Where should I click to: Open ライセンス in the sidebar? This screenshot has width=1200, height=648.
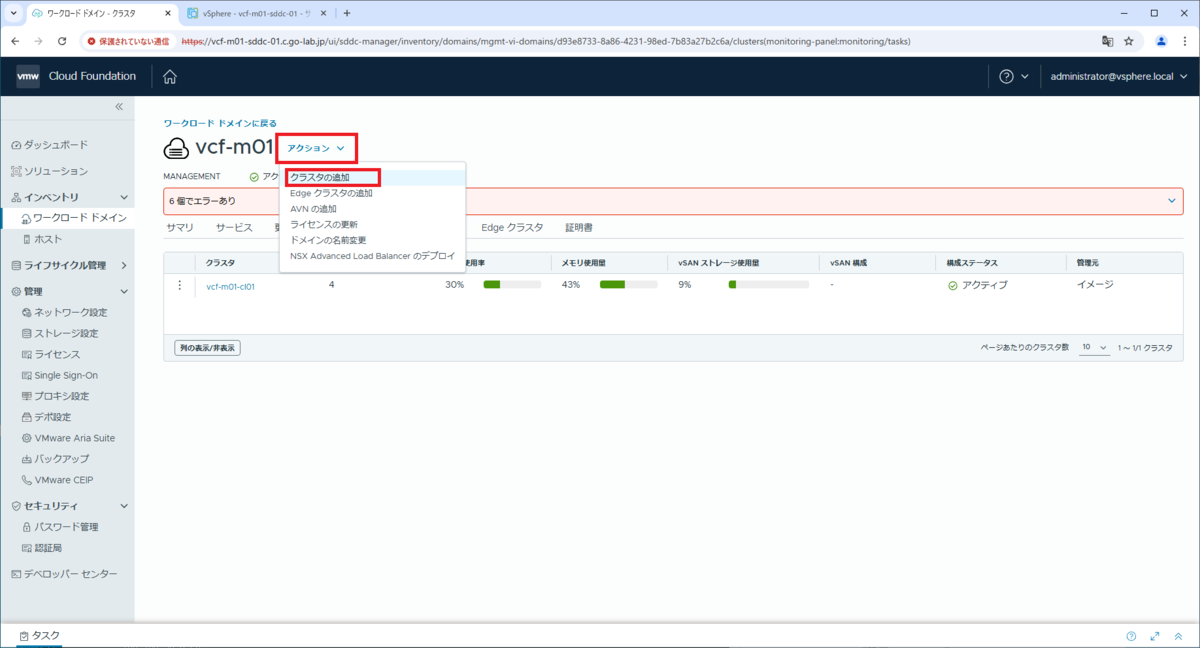[51, 354]
